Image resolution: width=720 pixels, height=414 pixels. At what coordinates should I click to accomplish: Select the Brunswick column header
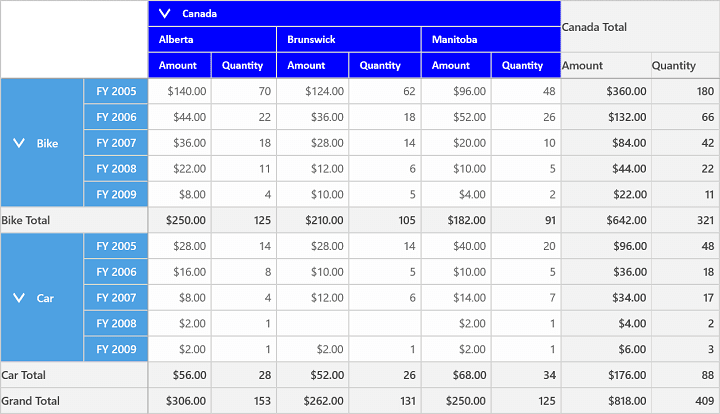[349, 39]
